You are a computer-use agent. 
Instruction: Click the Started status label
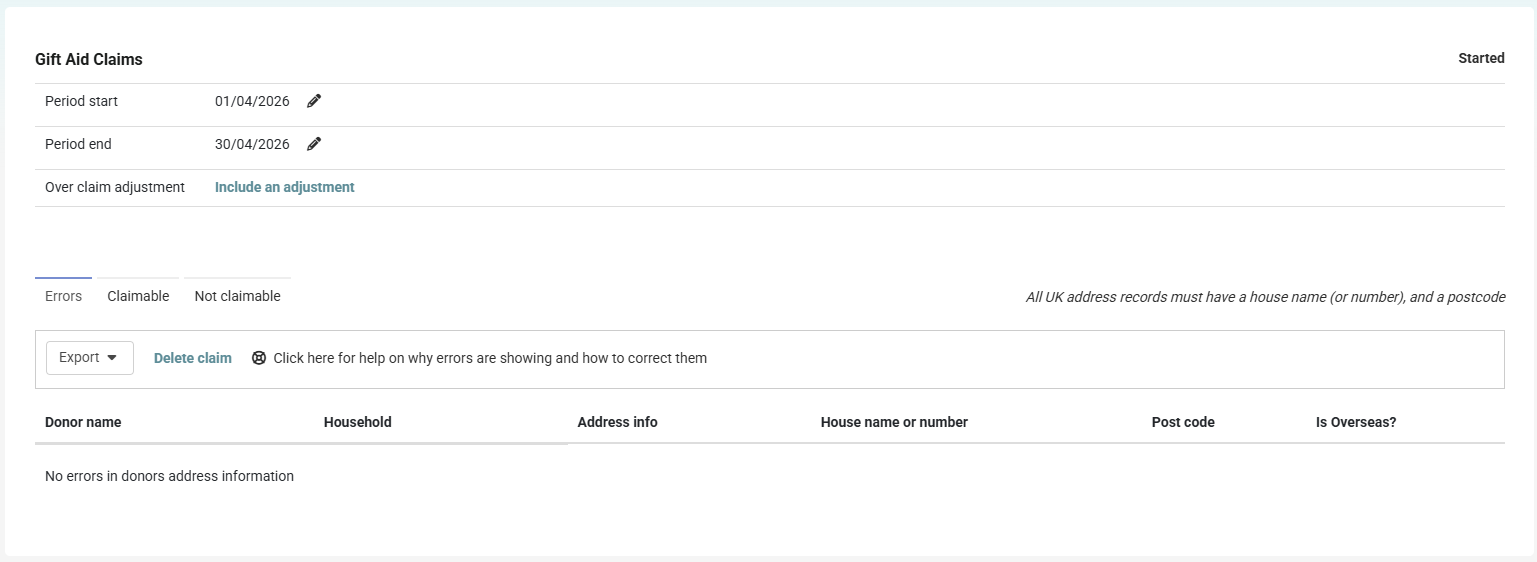coord(1481,58)
